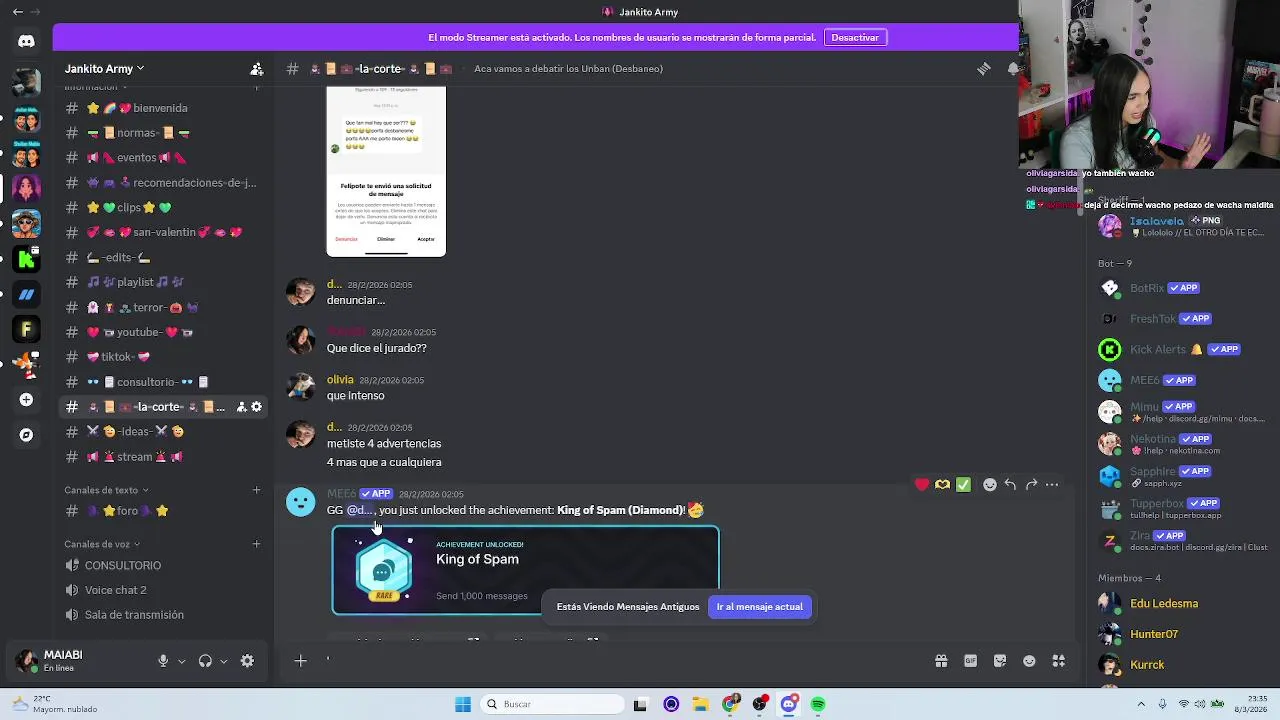Viewport: 1280px width, 720px height.
Task: Open user settings gear icon
Action: pyautogui.click(x=247, y=661)
